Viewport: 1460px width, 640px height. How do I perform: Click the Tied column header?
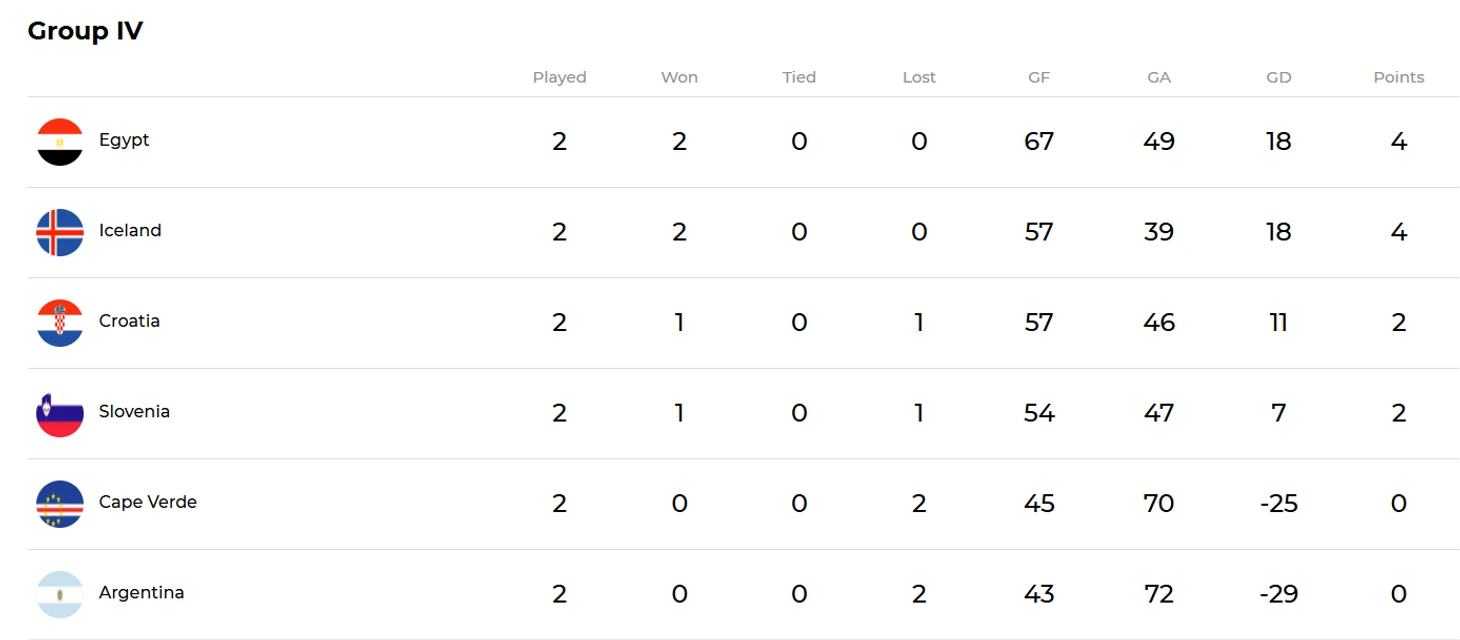pyautogui.click(x=799, y=77)
